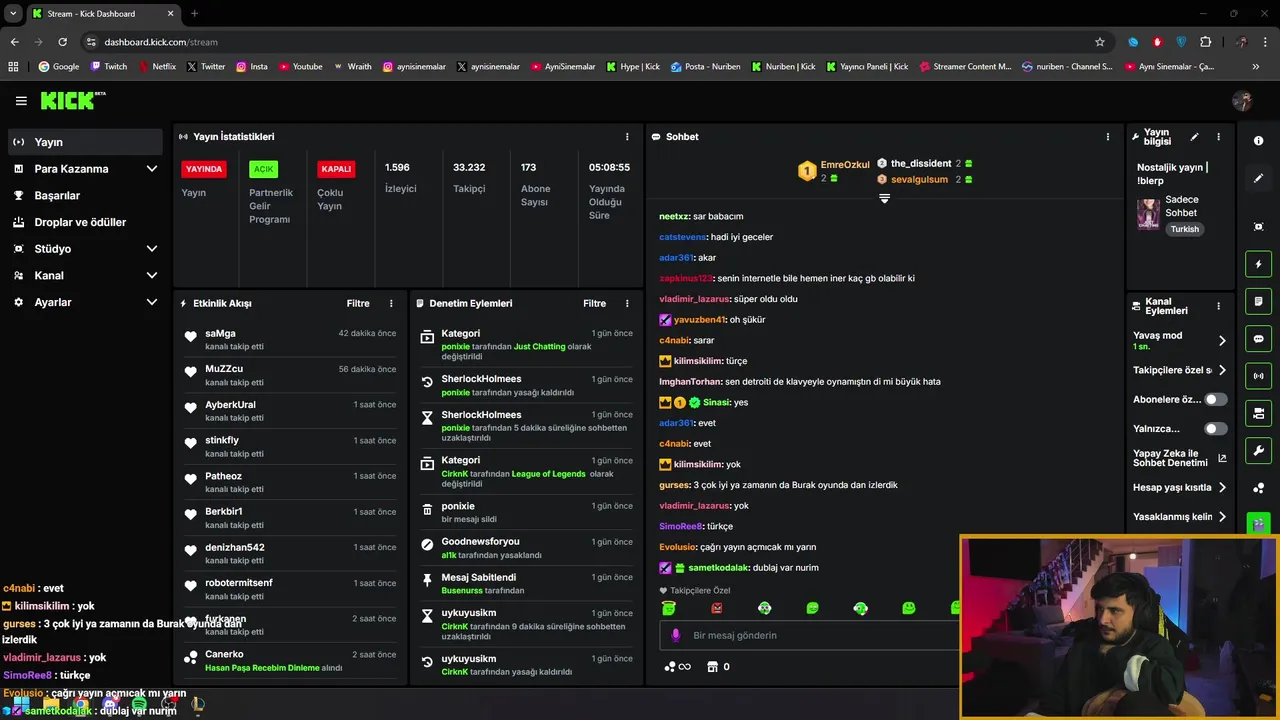Image resolution: width=1280 pixels, height=720 pixels.
Task: Click the pencil icon in right sidebar
Action: [x=1258, y=178]
